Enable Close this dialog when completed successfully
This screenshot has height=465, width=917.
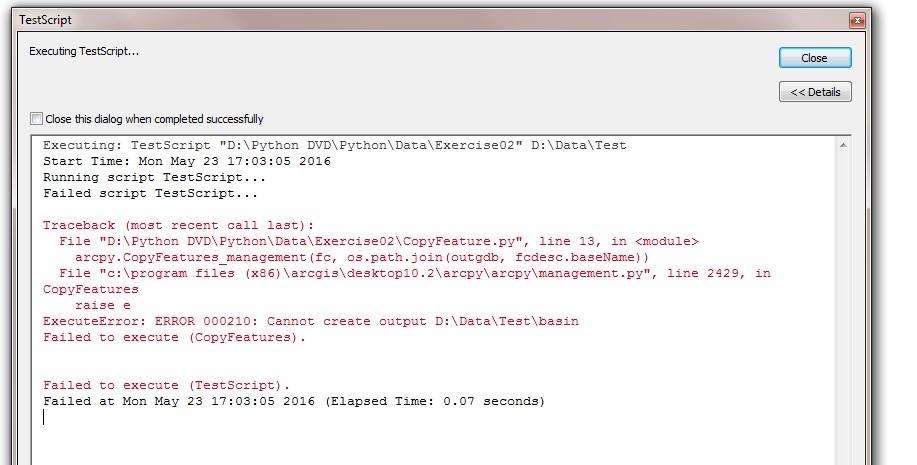pos(36,119)
